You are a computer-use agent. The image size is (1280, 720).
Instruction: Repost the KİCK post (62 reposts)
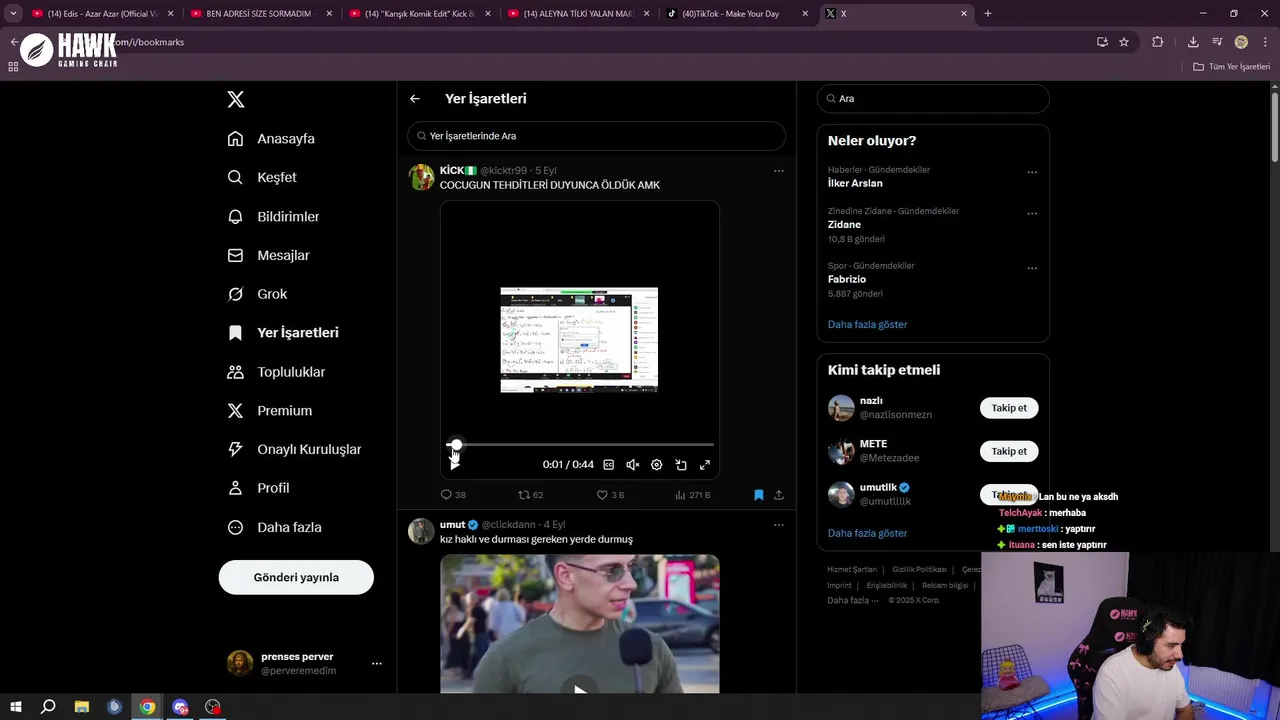[x=530, y=495]
